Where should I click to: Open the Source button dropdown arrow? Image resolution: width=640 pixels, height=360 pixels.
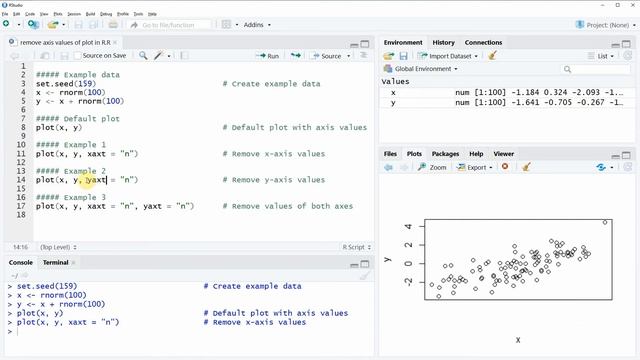coord(349,56)
